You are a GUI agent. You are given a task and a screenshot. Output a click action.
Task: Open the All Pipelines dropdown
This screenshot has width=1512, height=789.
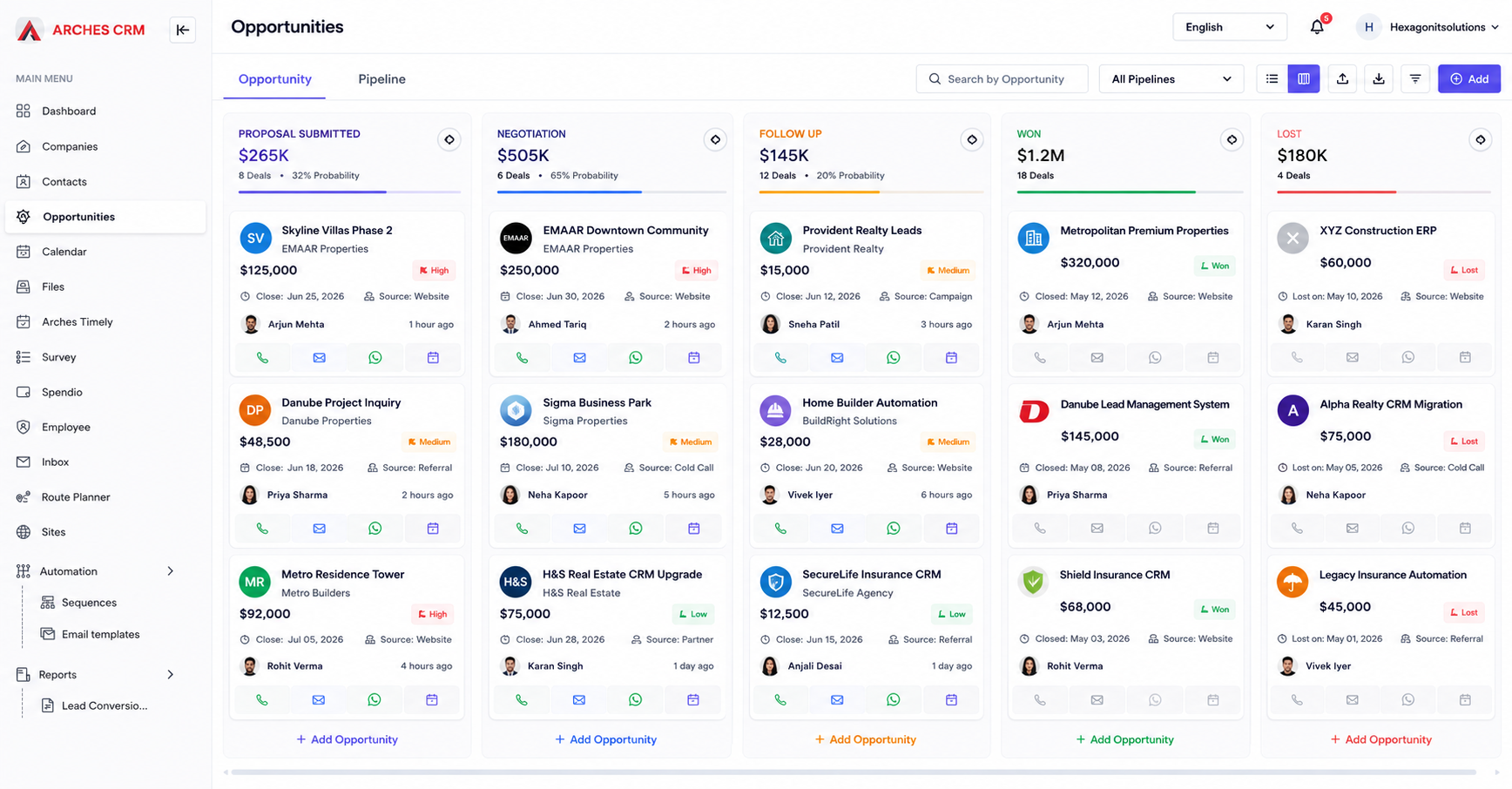pyautogui.click(x=1171, y=79)
